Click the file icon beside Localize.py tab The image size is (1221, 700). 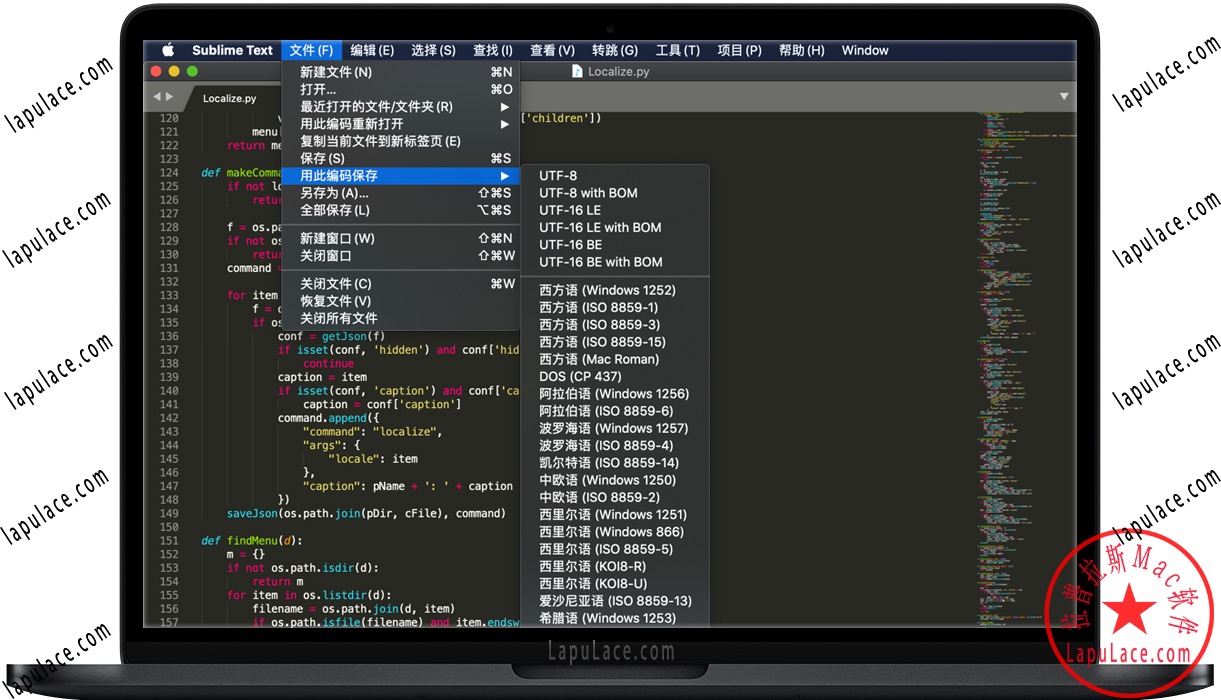click(x=578, y=71)
